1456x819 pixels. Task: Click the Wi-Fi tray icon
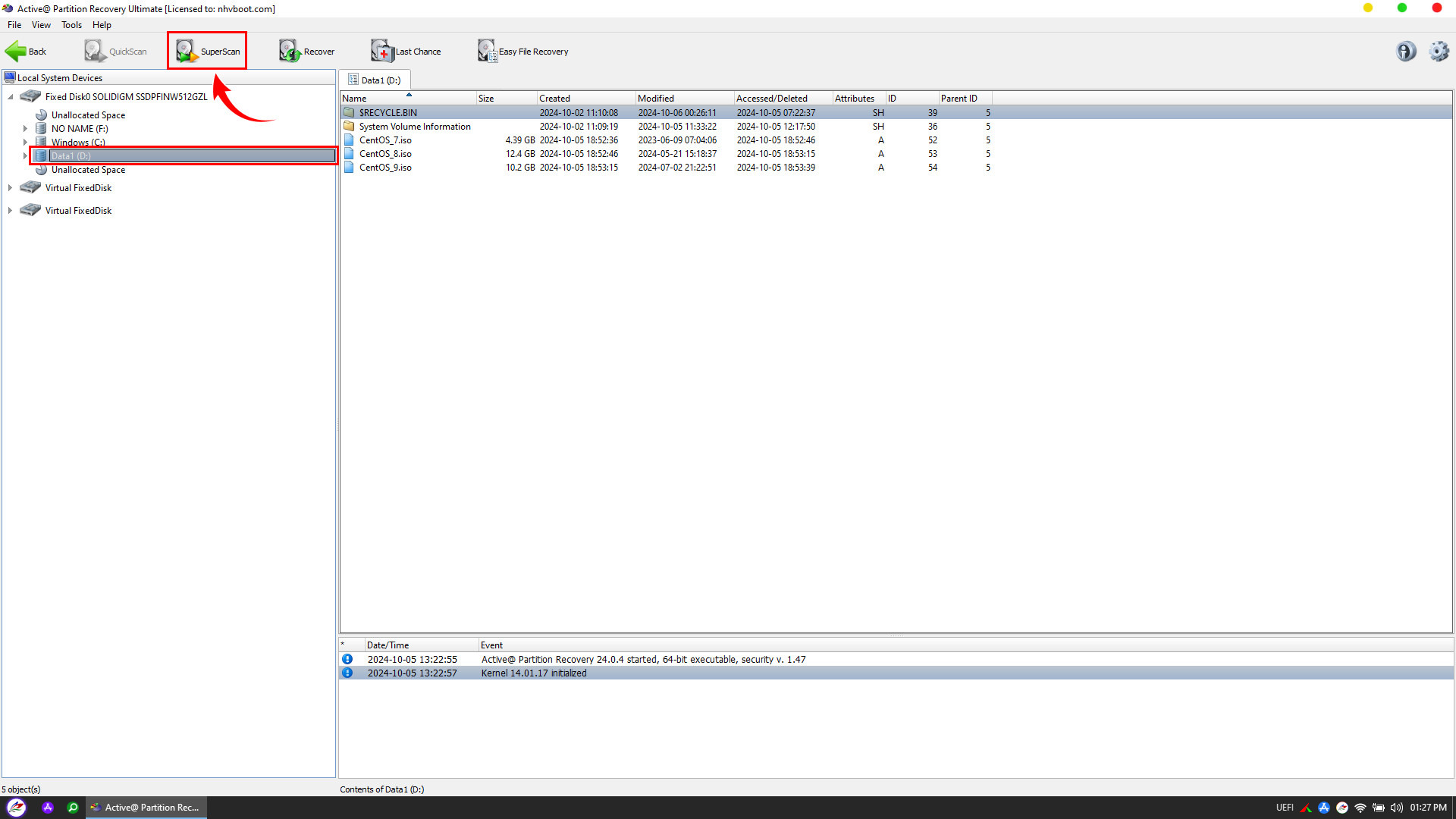point(1360,808)
